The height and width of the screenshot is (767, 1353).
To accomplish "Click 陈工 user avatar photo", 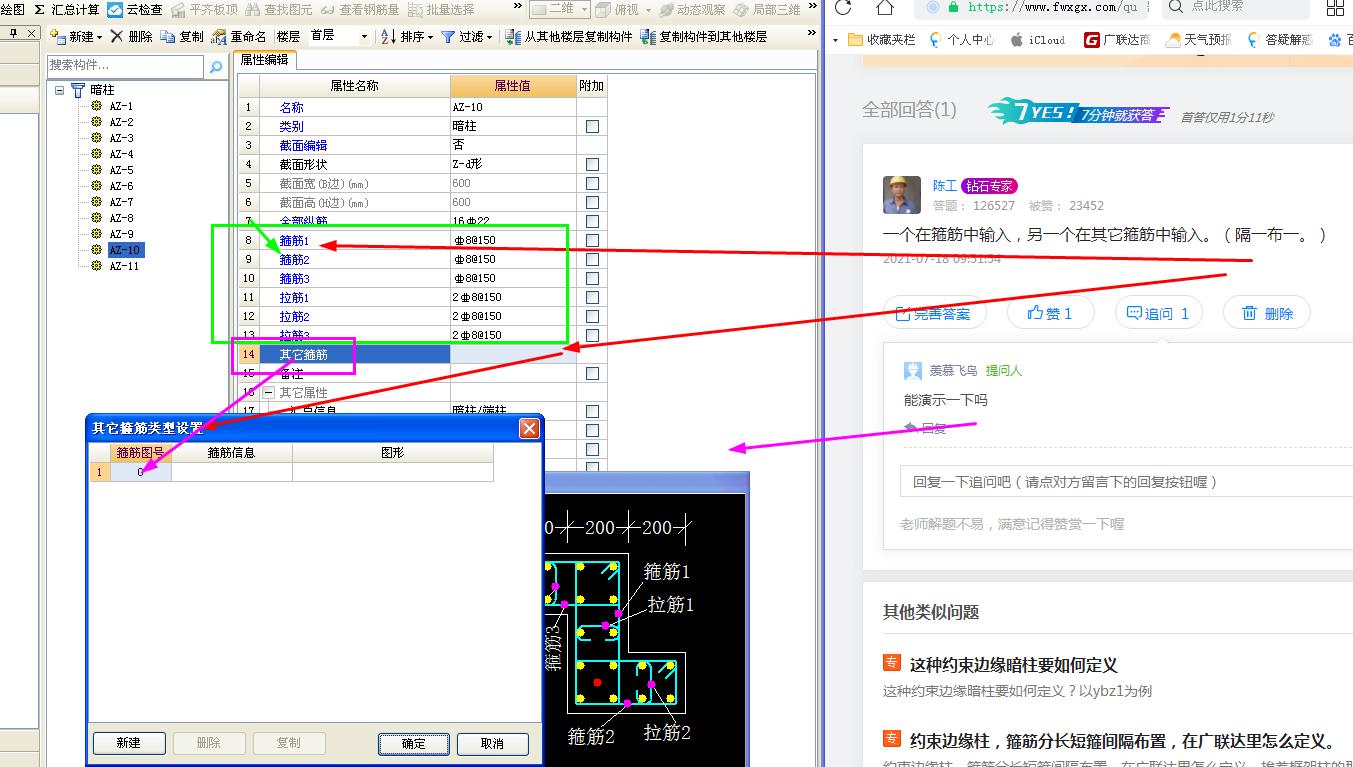I will pyautogui.click(x=902, y=195).
